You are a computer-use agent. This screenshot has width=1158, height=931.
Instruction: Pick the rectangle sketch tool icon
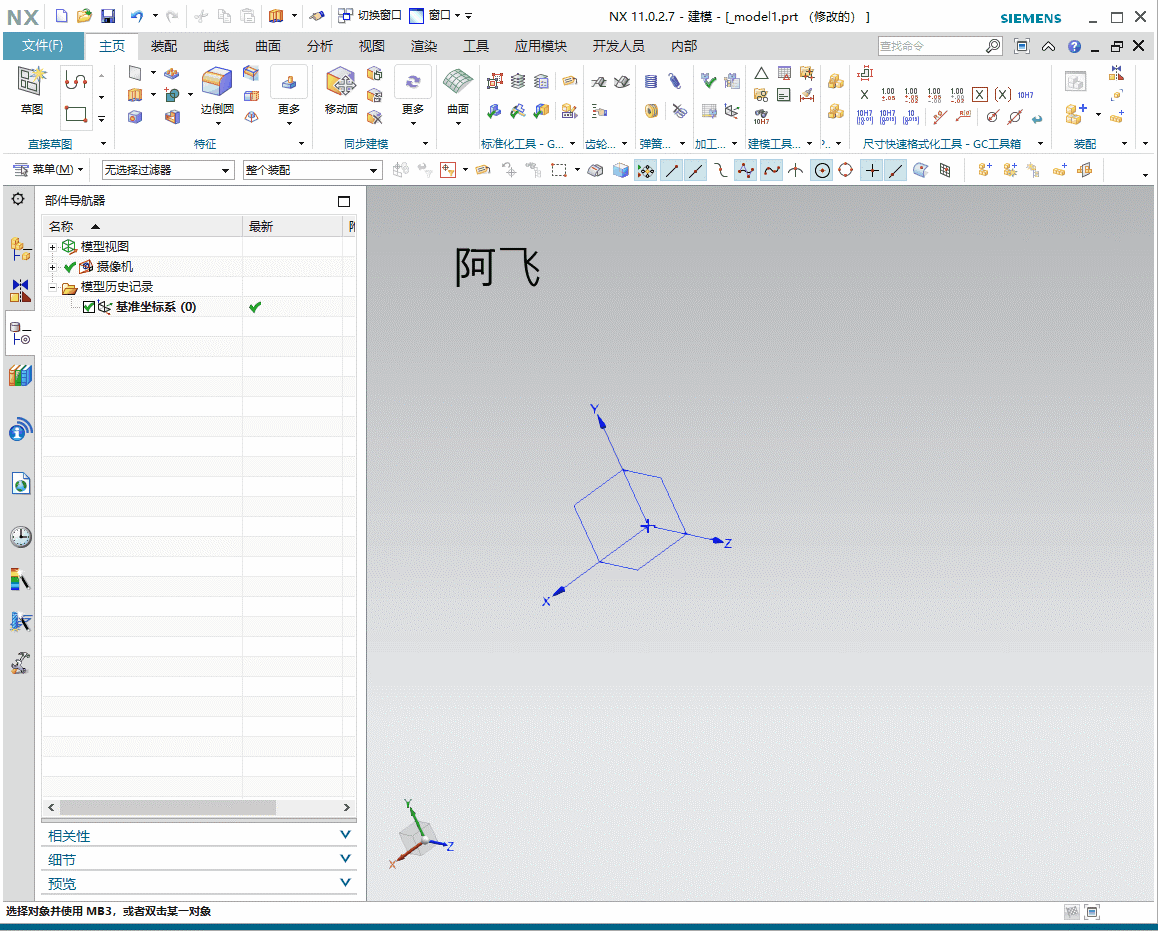click(x=76, y=114)
